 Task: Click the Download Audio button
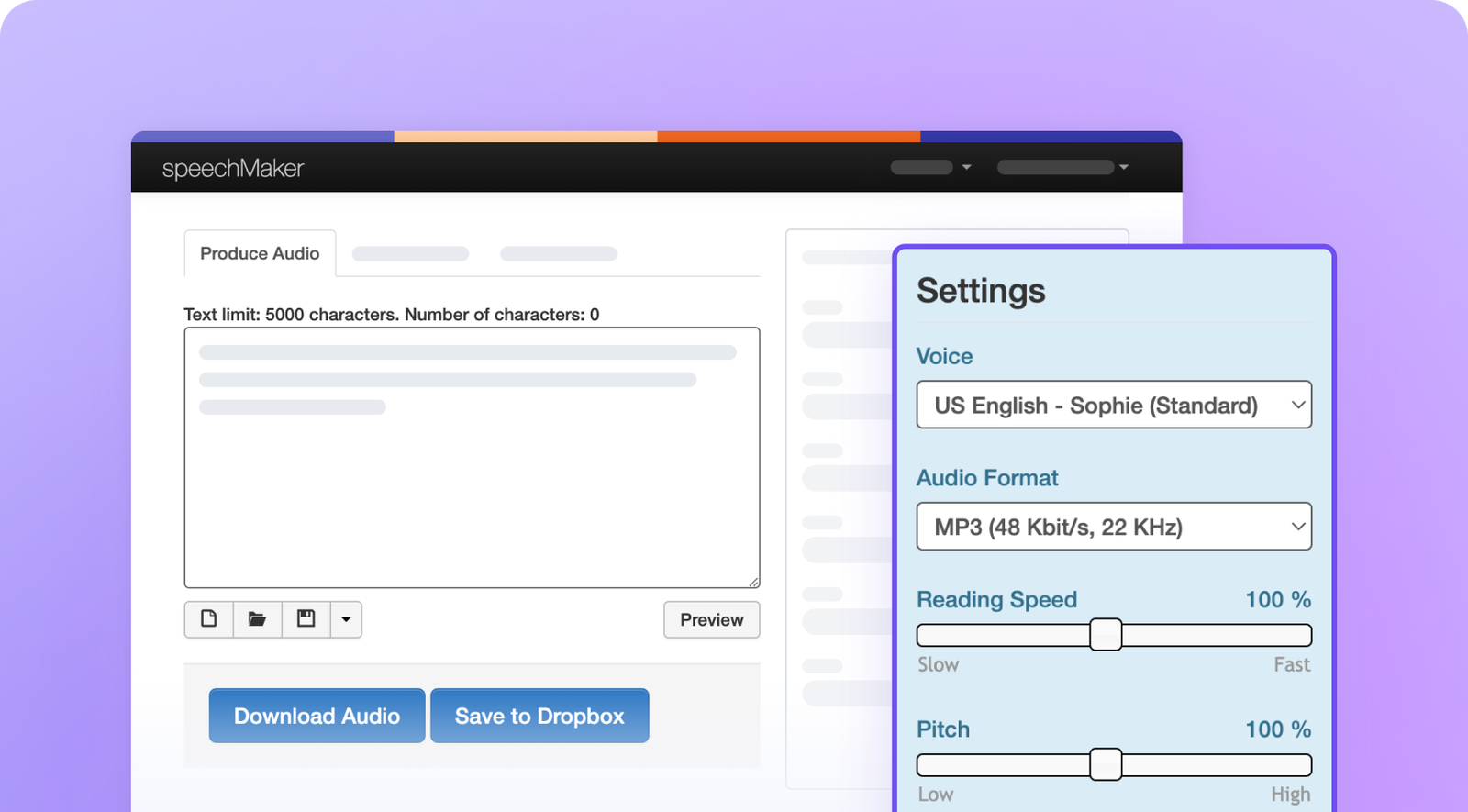click(317, 716)
